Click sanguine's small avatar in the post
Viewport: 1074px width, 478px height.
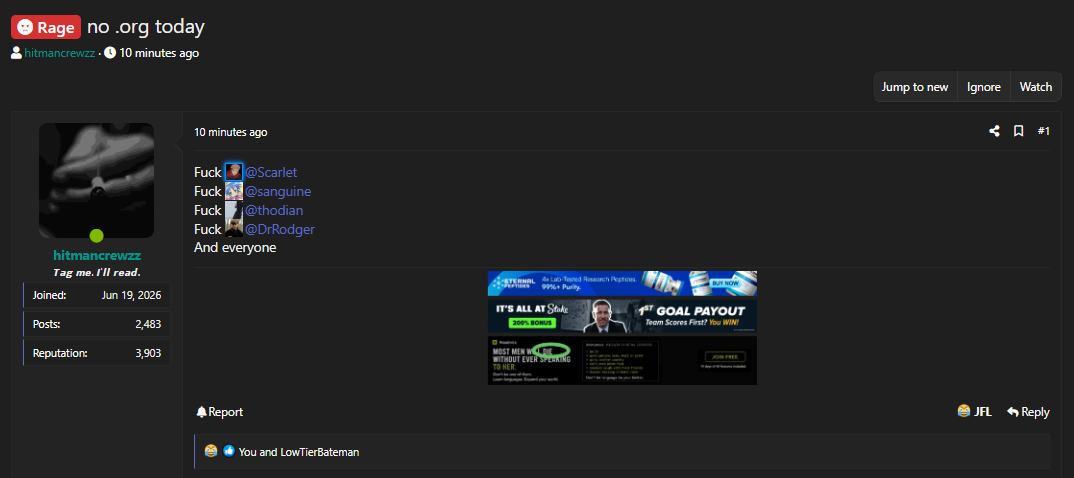(x=234, y=191)
